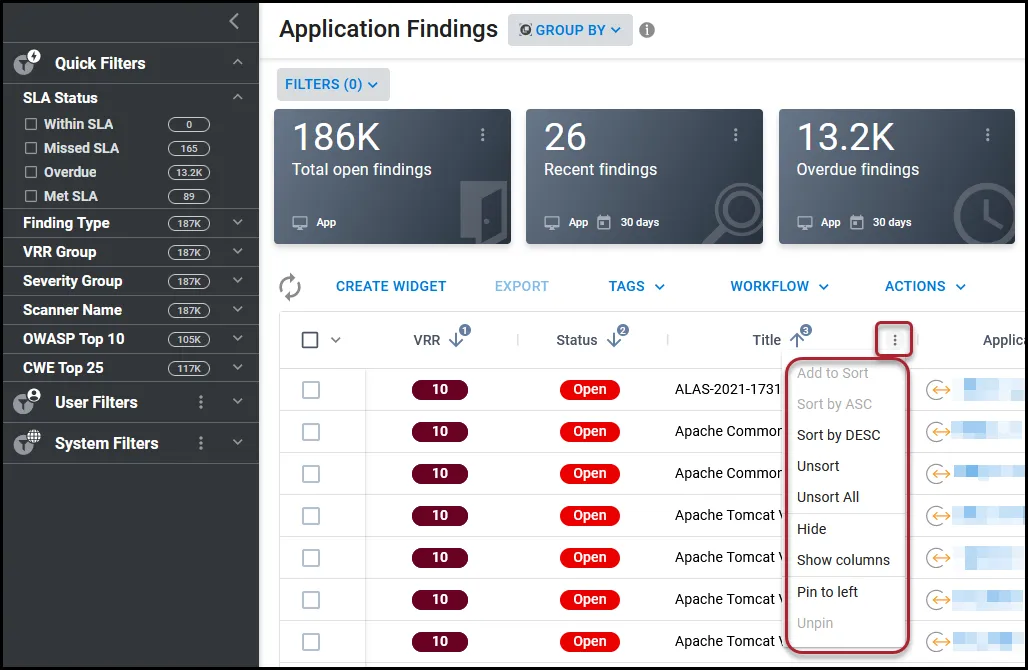This screenshot has width=1028, height=670.
Task: Toggle the select-all checkbox in table header
Action: pos(310,340)
